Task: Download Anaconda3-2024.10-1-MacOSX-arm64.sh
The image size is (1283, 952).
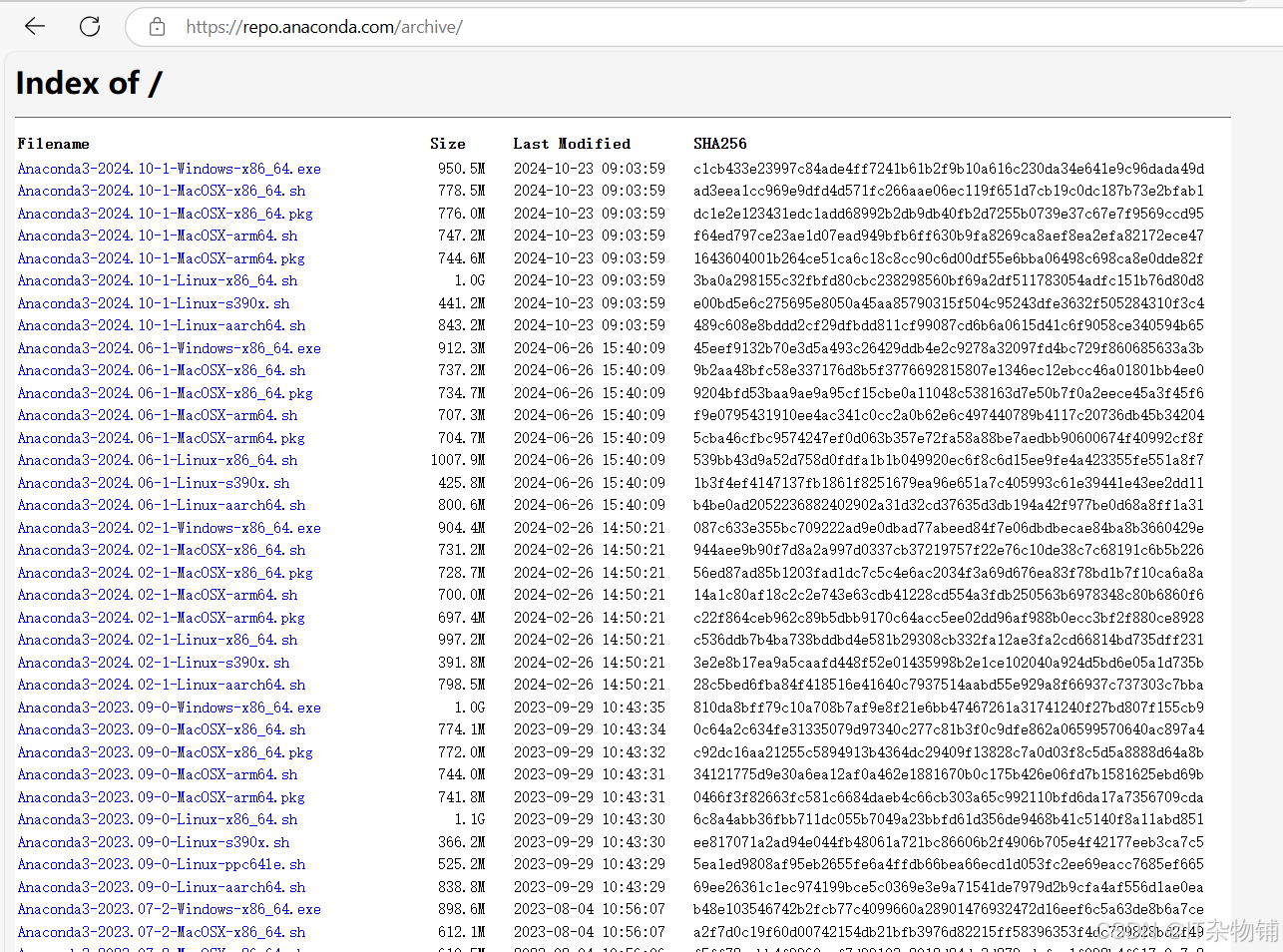Action: 158,236
